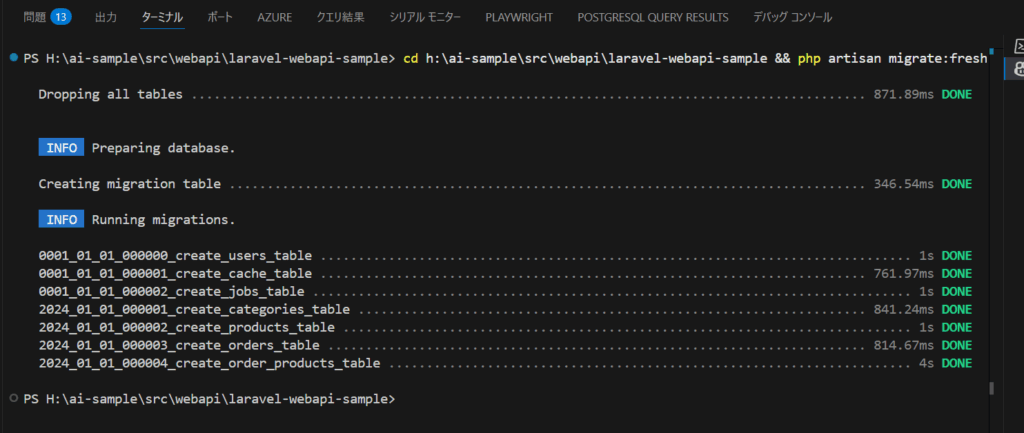Viewport: 1024px width, 433px height.
Task: Click the blue command decoration dot beside migrate:fresh
Action: 12,59
